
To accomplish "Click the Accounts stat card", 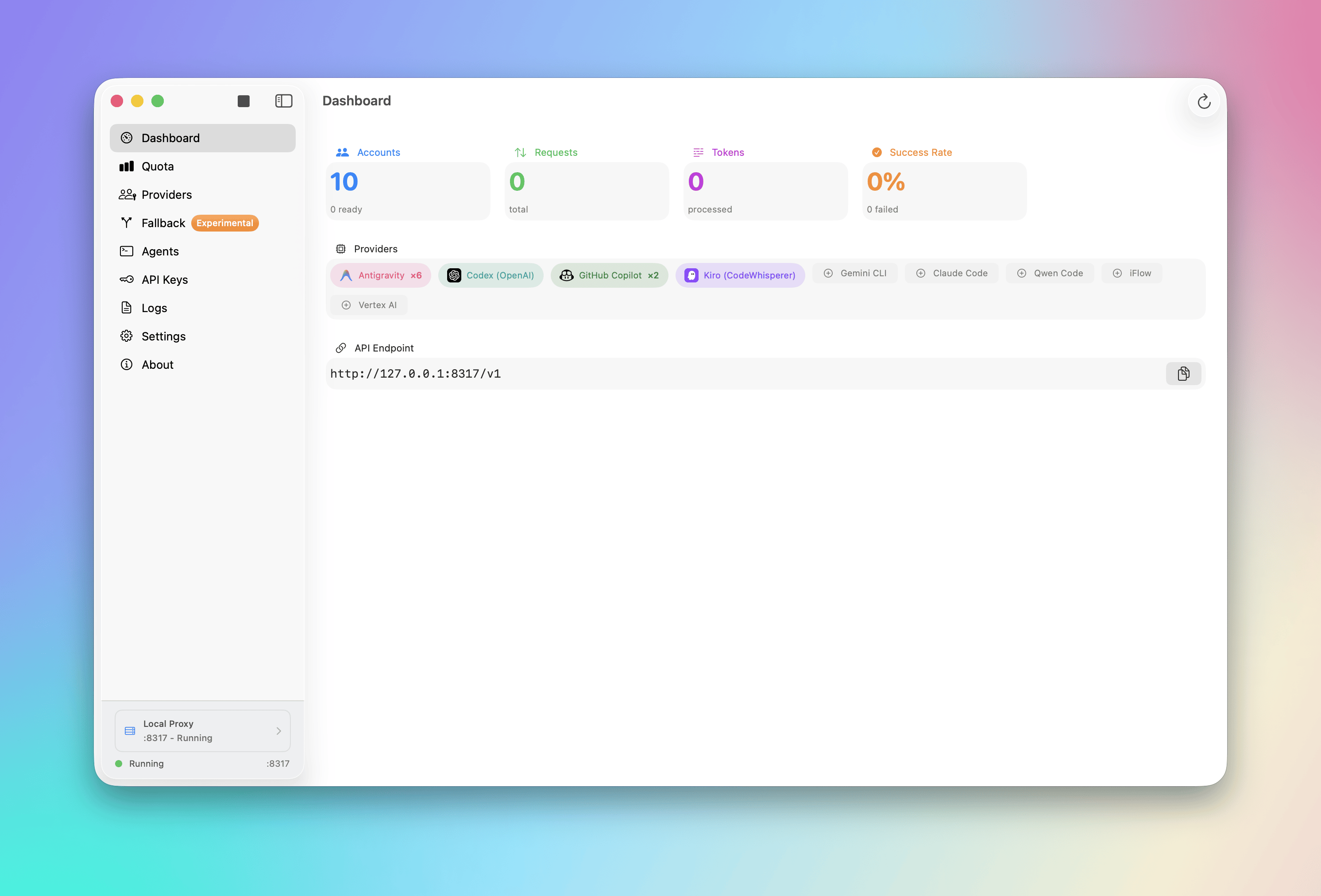I will pos(408,192).
